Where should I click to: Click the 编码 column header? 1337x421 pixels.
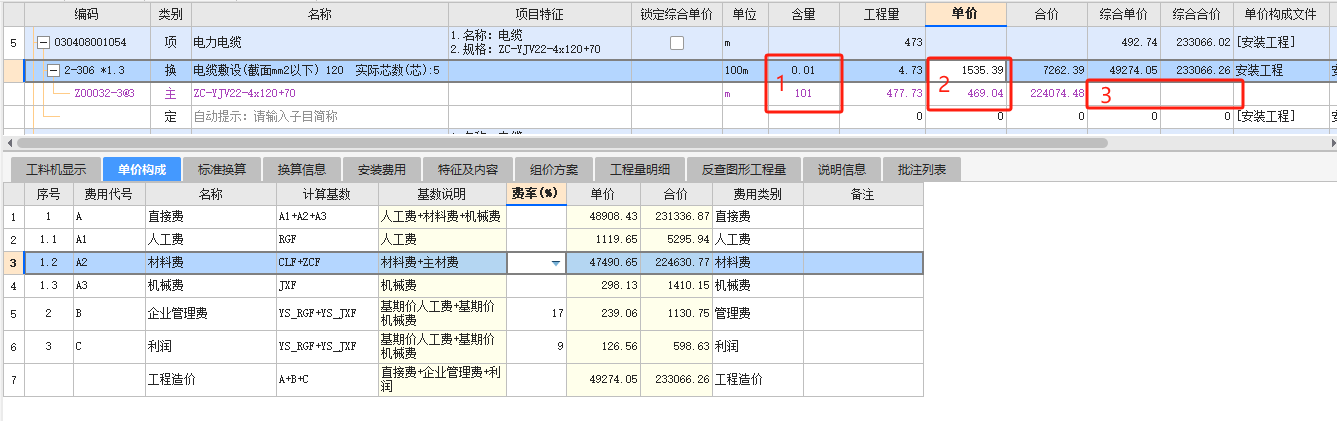pyautogui.click(x=87, y=14)
